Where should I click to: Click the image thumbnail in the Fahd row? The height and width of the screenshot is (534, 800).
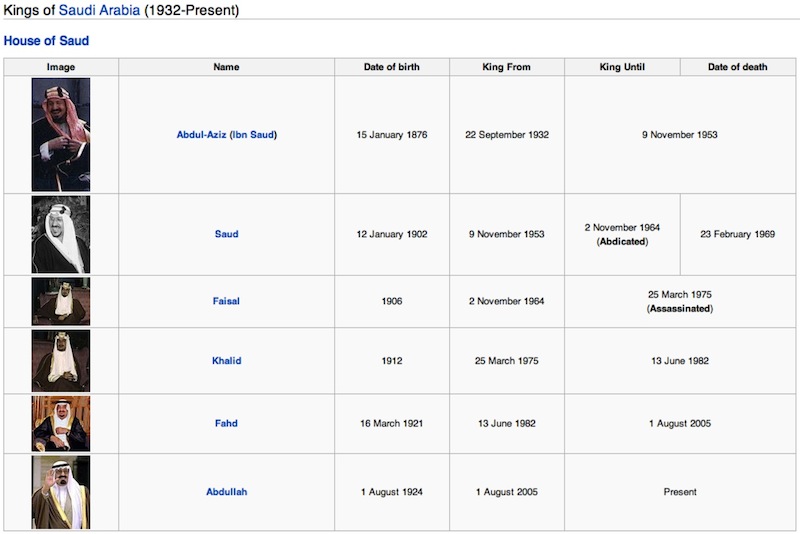61,424
